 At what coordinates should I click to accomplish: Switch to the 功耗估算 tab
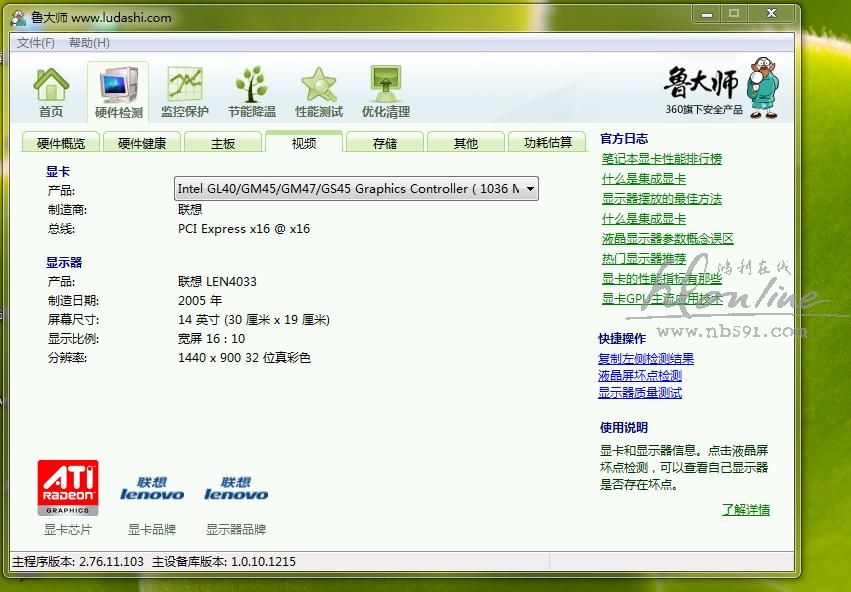[x=548, y=143]
